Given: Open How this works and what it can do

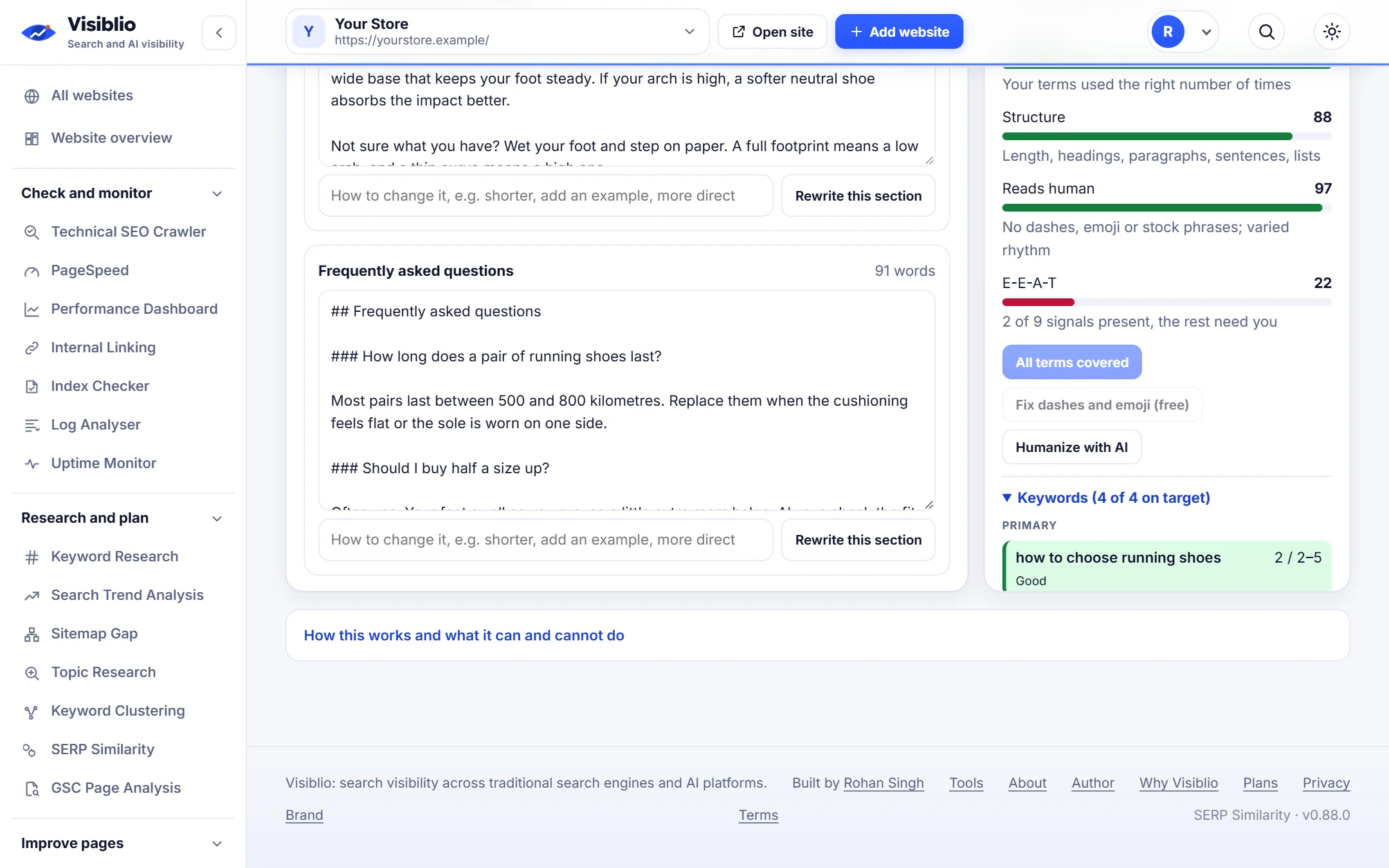Looking at the screenshot, I should coord(464,635).
